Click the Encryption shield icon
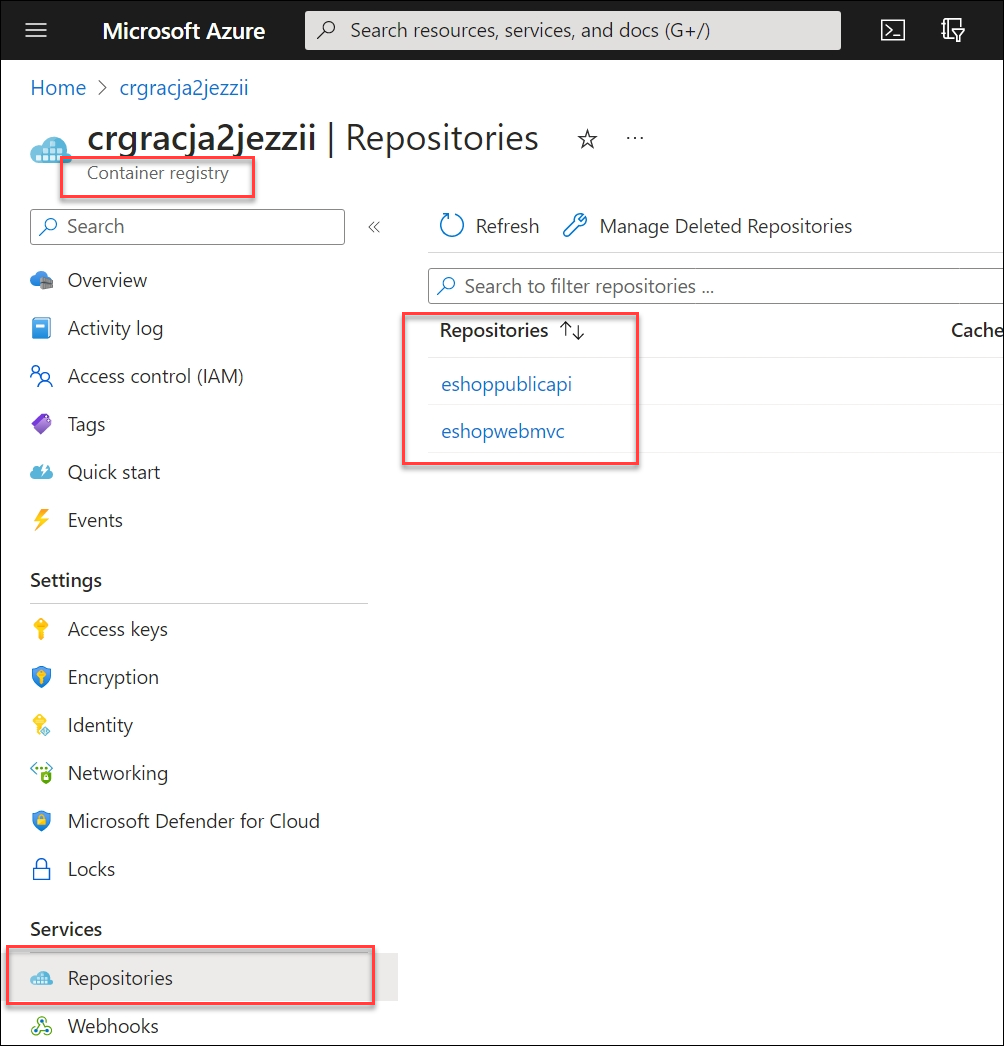The image size is (1004, 1046). (x=41, y=676)
